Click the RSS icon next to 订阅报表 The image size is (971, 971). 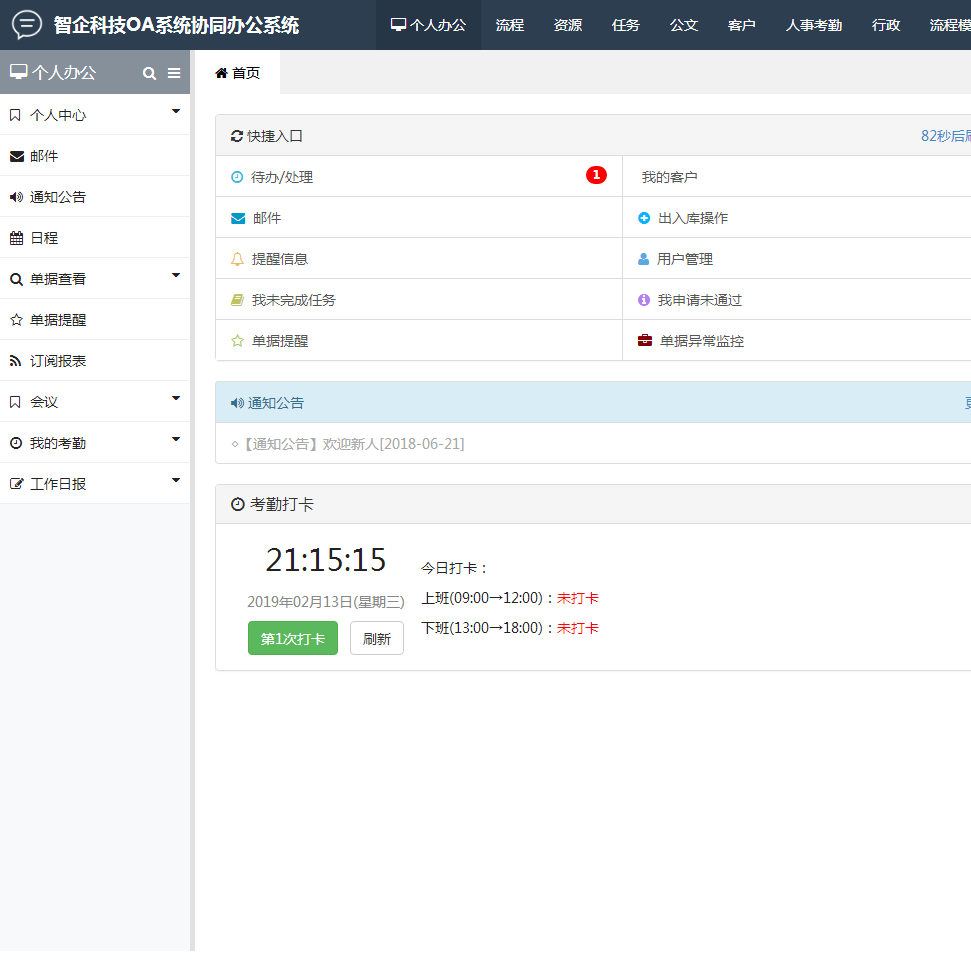tap(16, 361)
